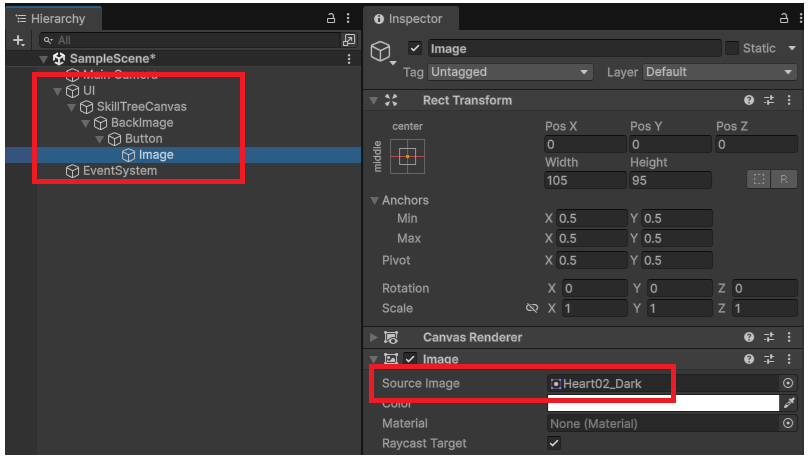
Task: Open Hierarchy panel options menu
Action: 348,19
